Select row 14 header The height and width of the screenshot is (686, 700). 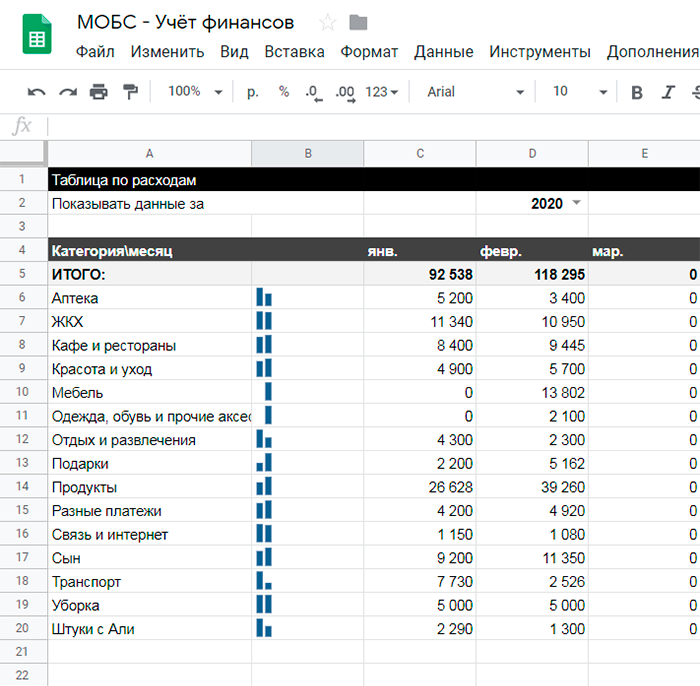click(22, 486)
